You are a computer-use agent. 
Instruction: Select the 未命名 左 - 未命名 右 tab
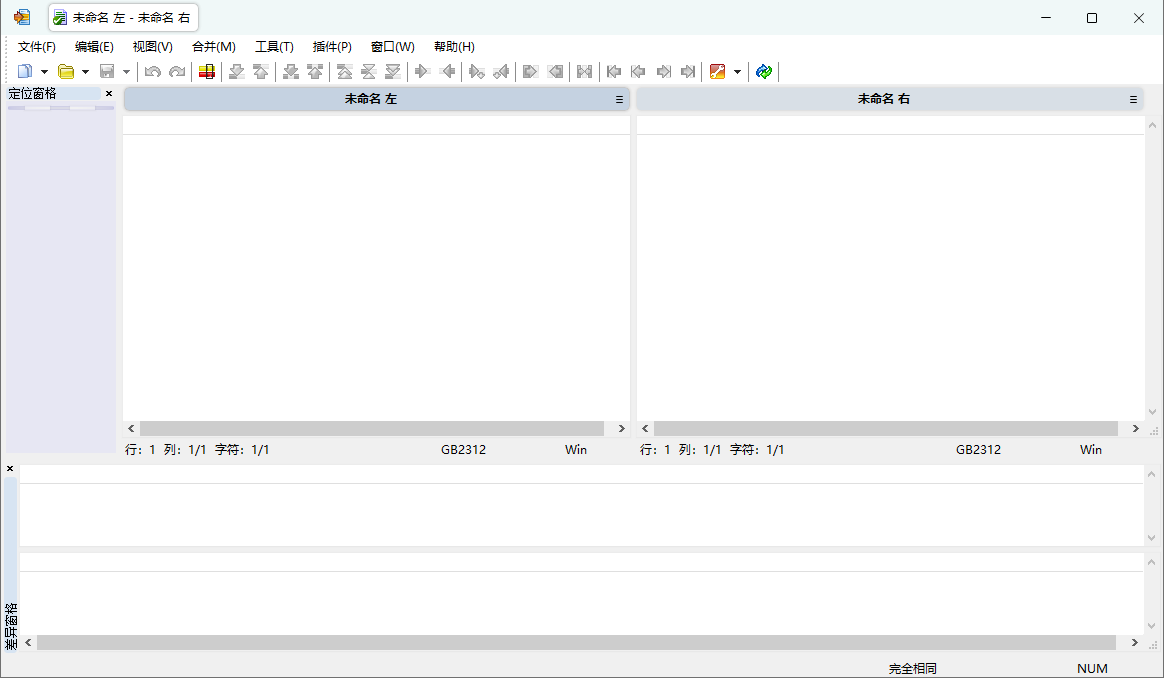123,18
